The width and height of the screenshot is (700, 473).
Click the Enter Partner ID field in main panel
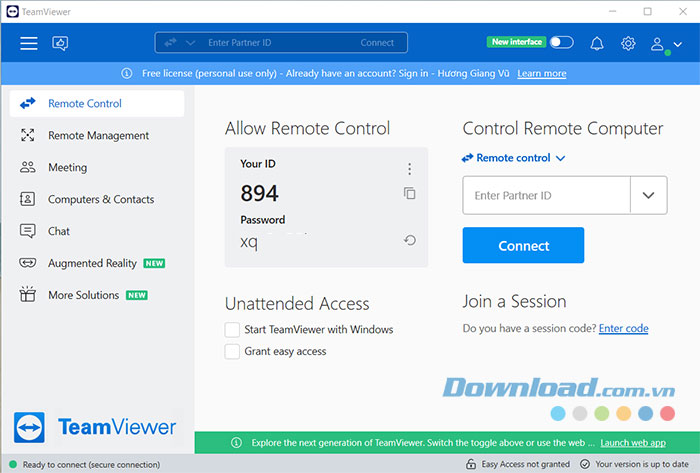546,196
